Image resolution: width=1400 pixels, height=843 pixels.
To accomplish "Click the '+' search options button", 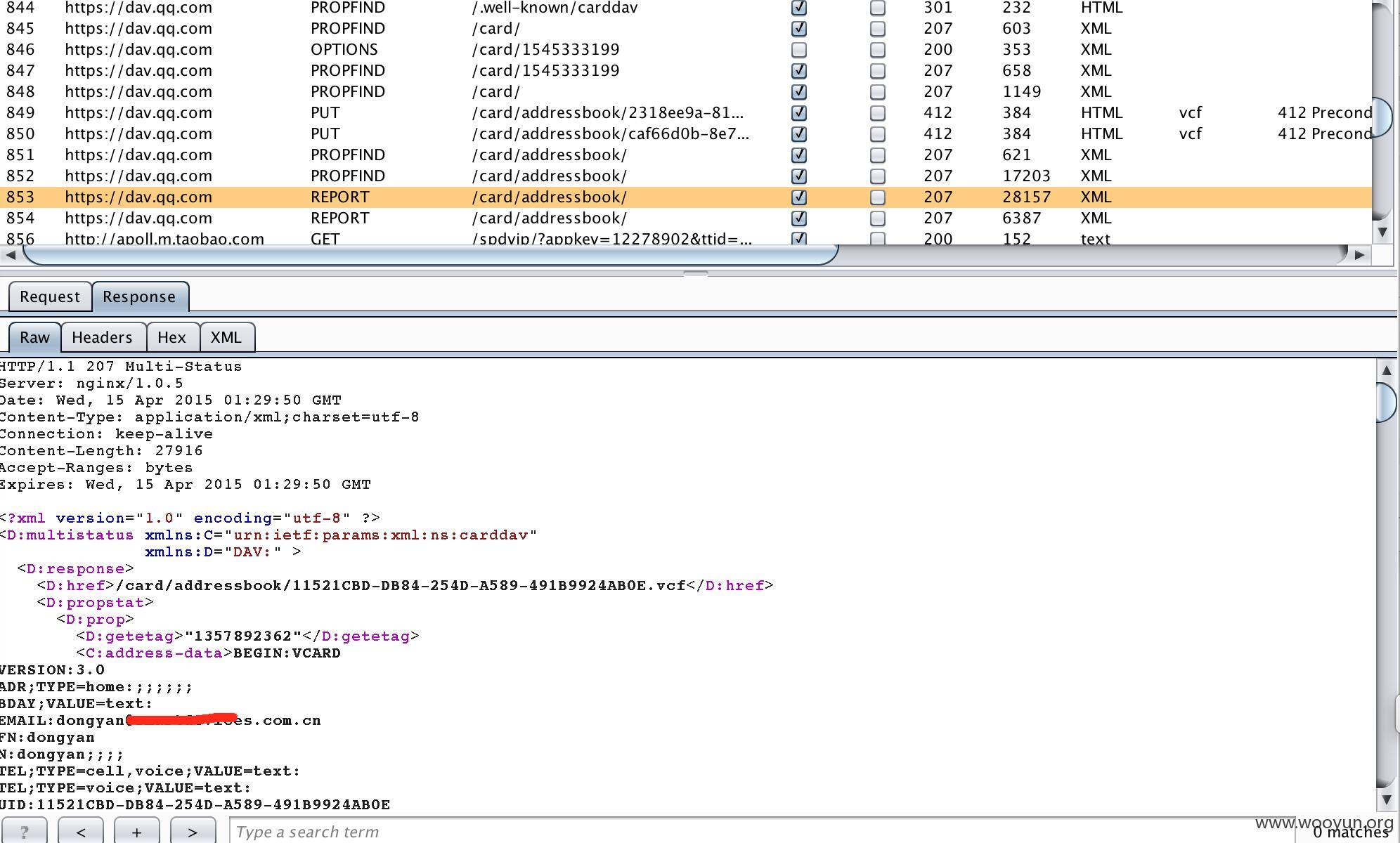I will pos(136,832).
